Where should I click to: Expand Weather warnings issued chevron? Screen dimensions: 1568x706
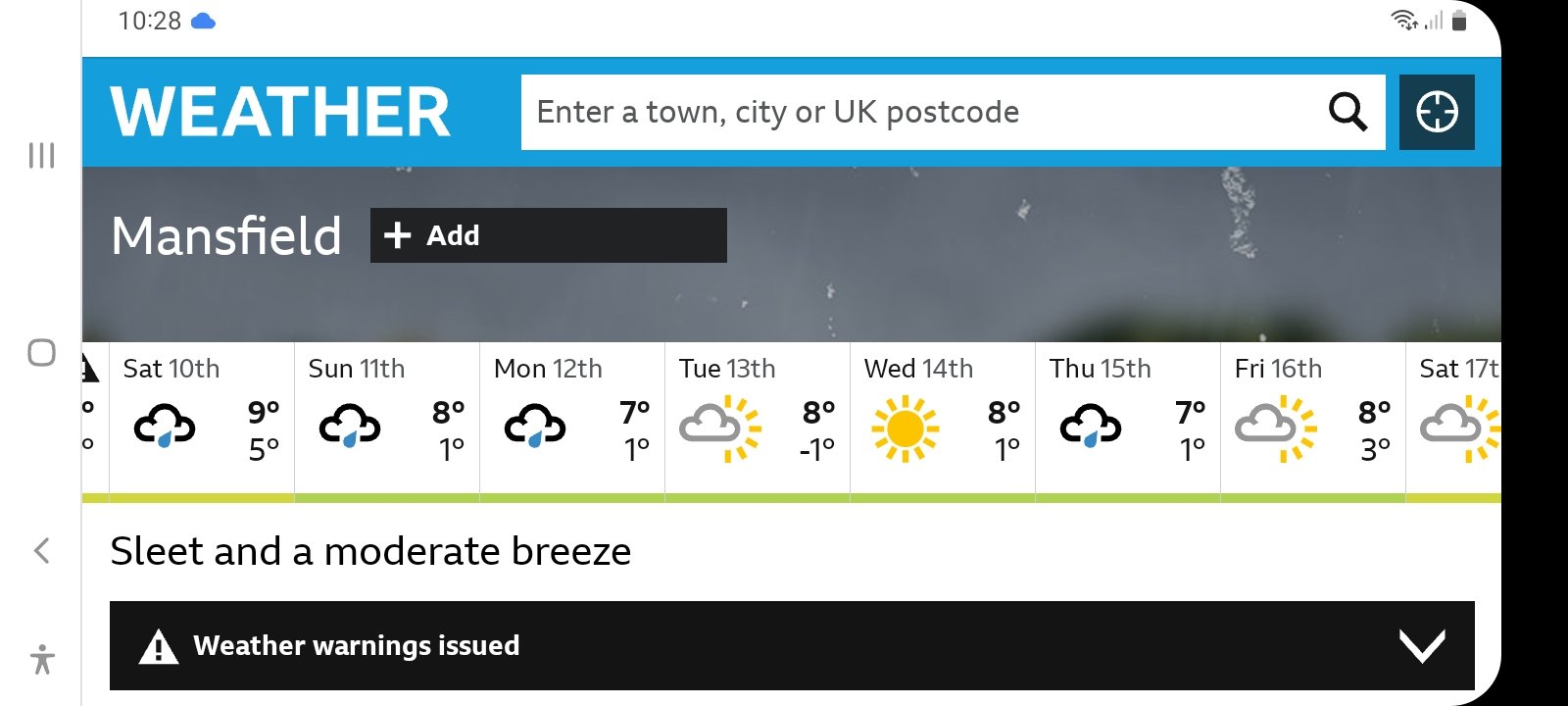[1422, 645]
